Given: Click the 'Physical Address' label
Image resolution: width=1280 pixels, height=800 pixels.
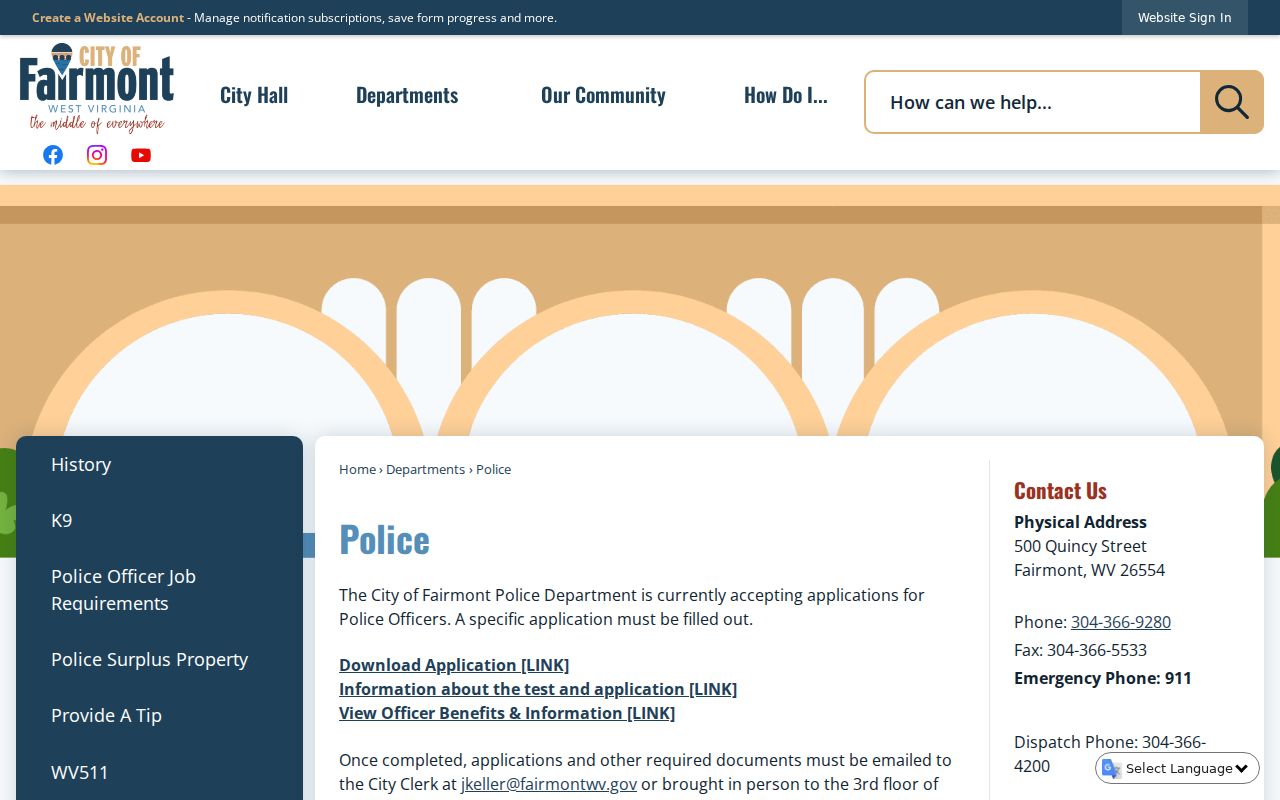Looking at the screenshot, I should pos(1080,522).
